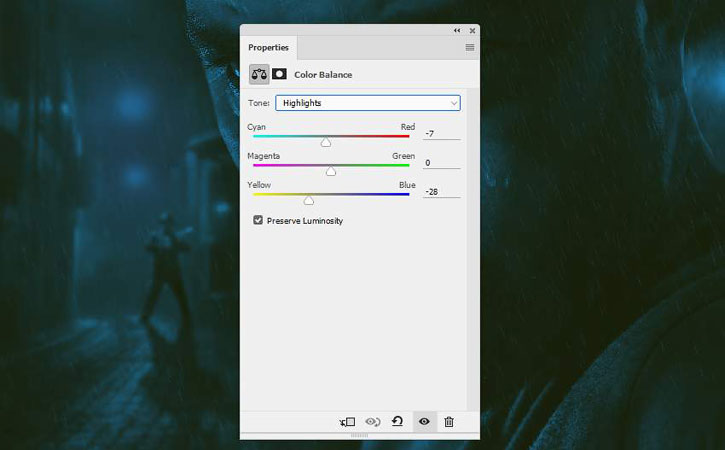
Task: Click the Cyan-Red value field showing -7
Action: tap(442, 134)
